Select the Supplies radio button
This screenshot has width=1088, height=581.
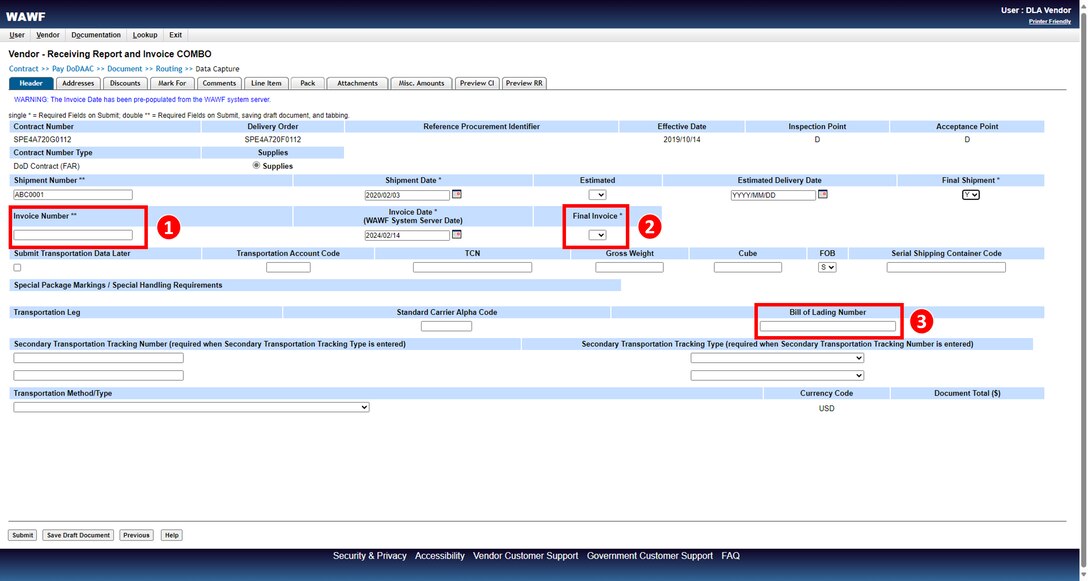pyautogui.click(x=256, y=165)
